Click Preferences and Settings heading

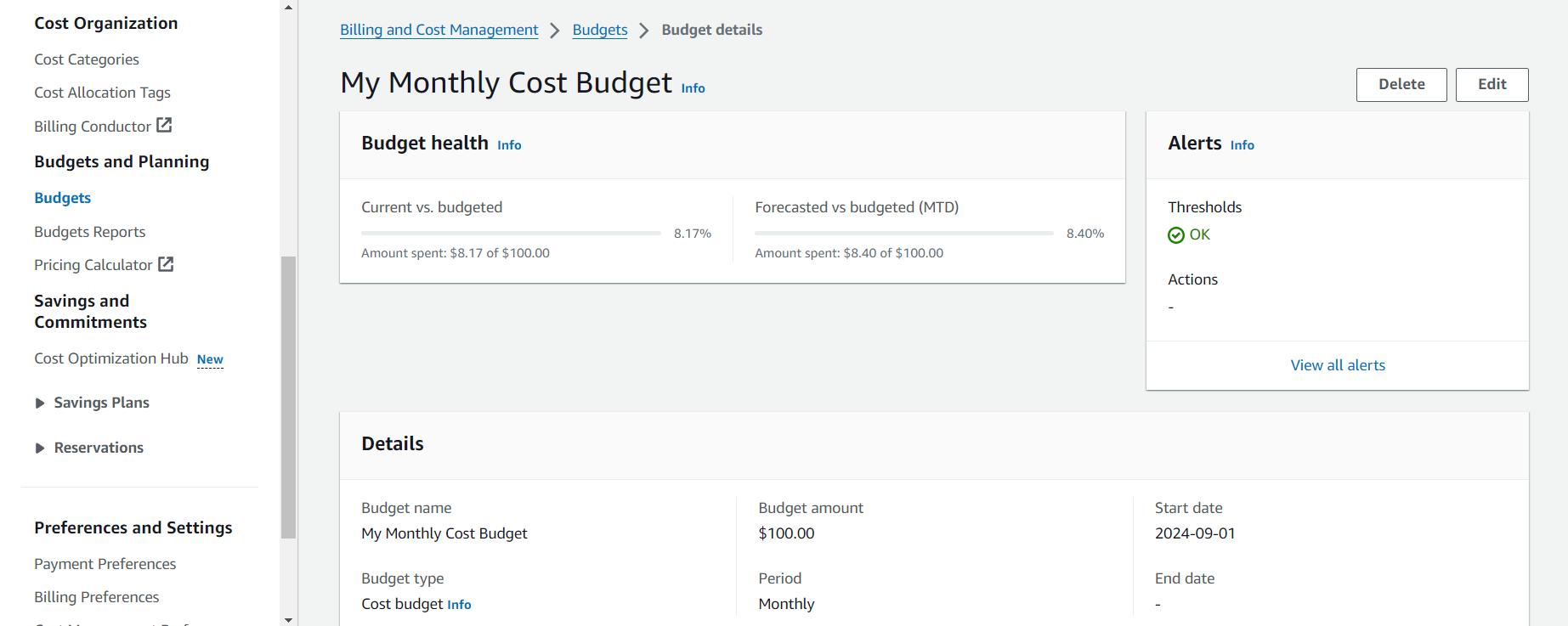[x=133, y=527]
